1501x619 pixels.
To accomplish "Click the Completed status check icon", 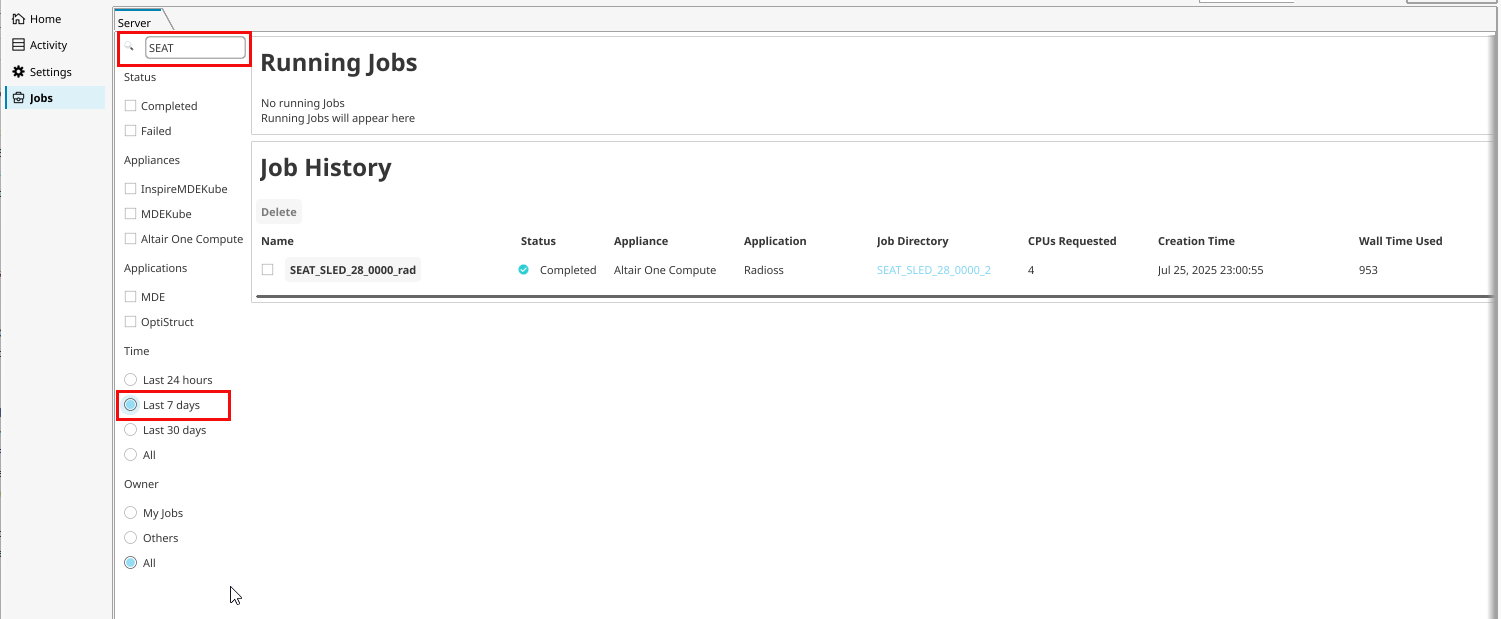I will 523,270.
